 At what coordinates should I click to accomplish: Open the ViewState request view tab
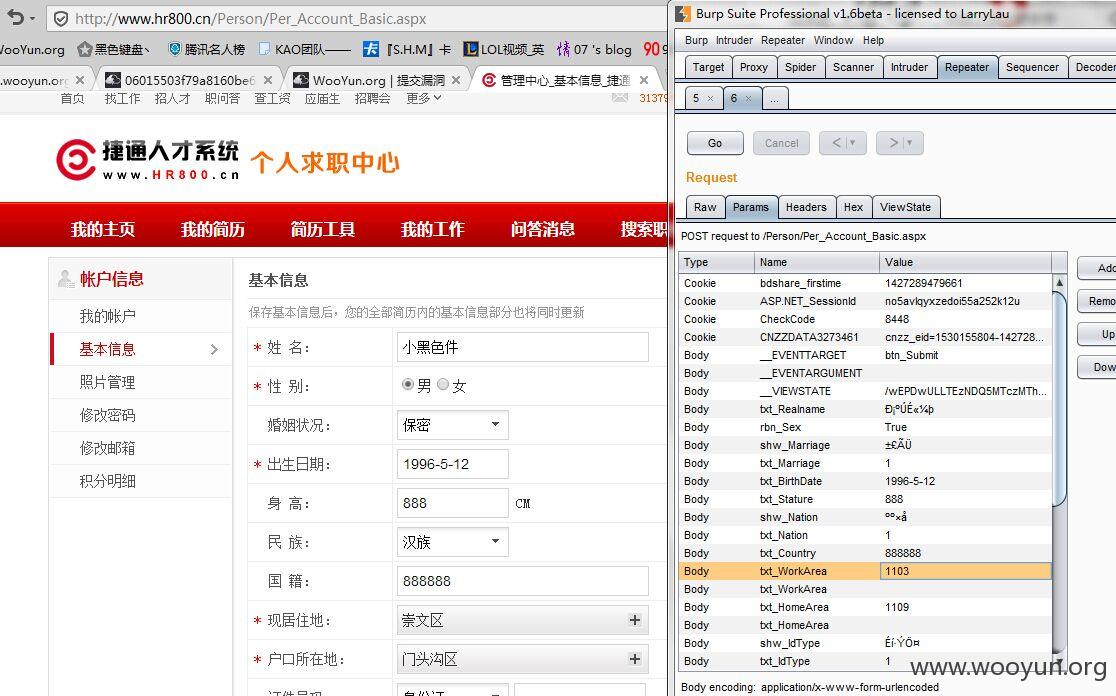click(905, 207)
